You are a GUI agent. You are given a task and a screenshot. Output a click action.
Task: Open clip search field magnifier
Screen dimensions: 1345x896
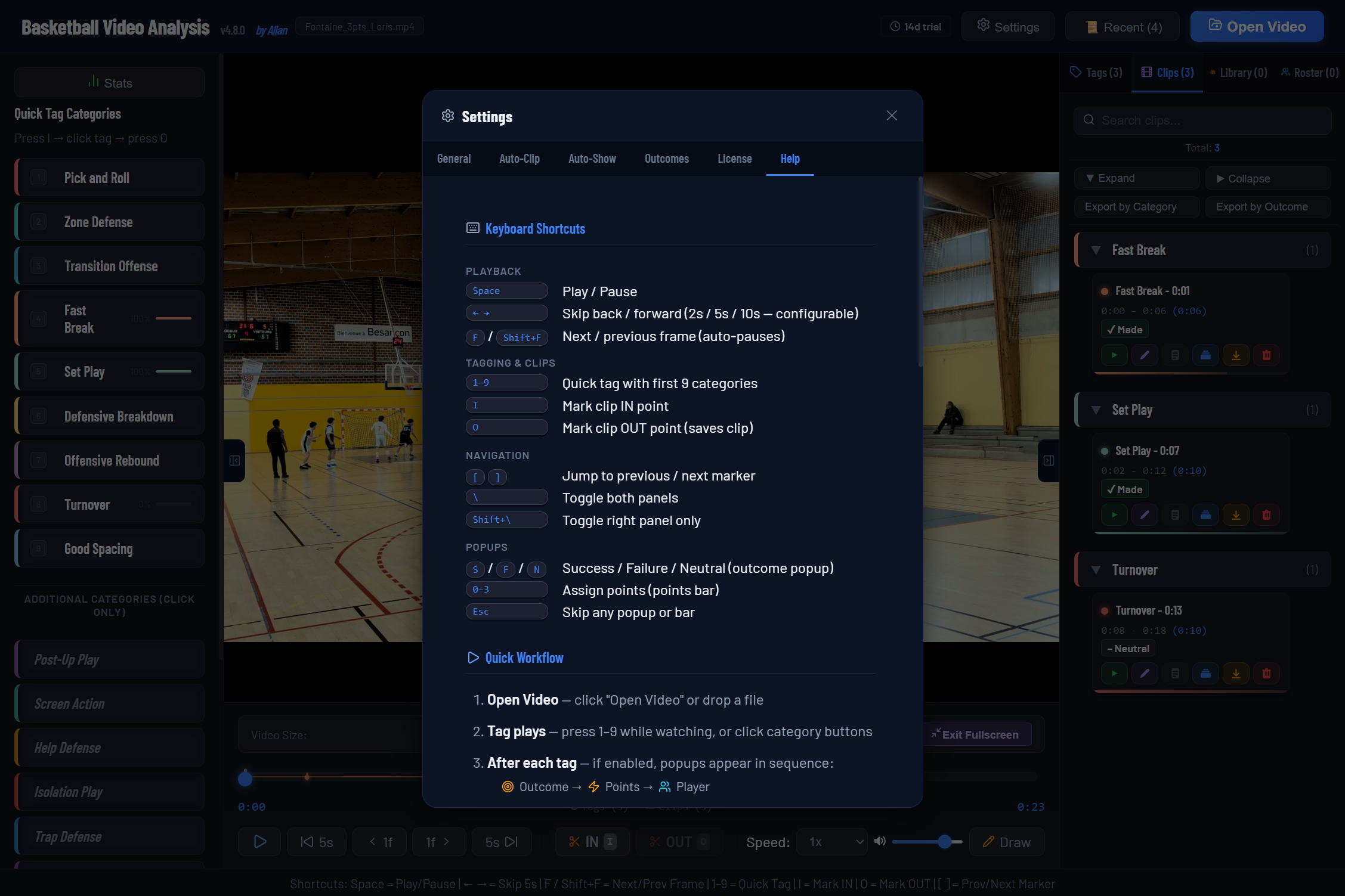click(x=1089, y=120)
